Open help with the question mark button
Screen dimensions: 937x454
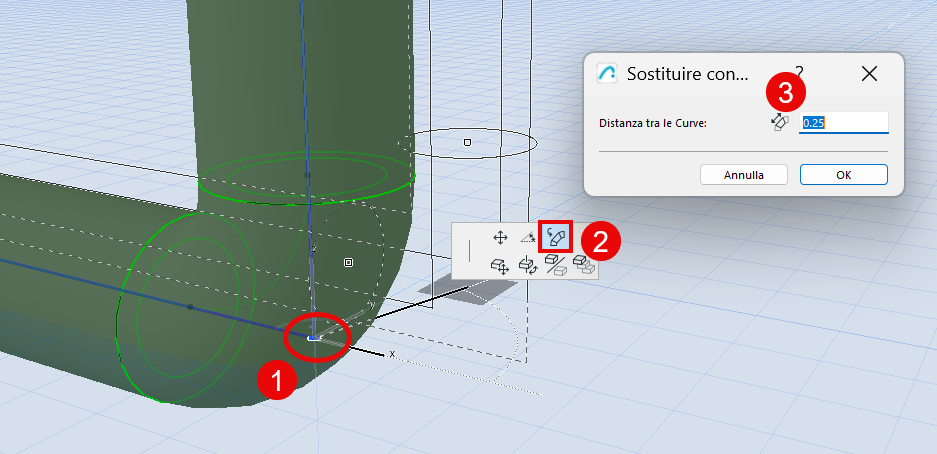click(798, 72)
